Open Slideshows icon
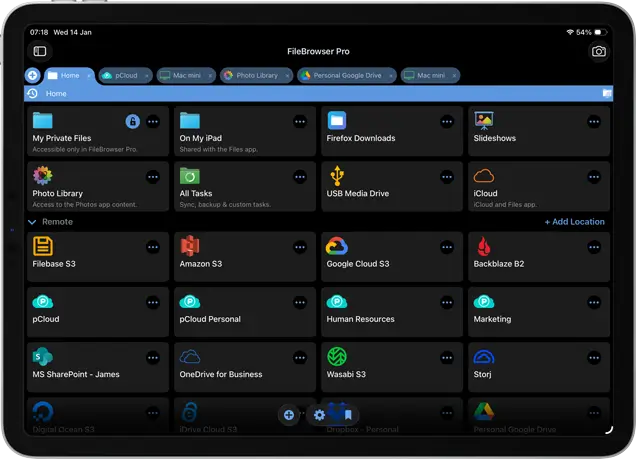 [x=484, y=120]
